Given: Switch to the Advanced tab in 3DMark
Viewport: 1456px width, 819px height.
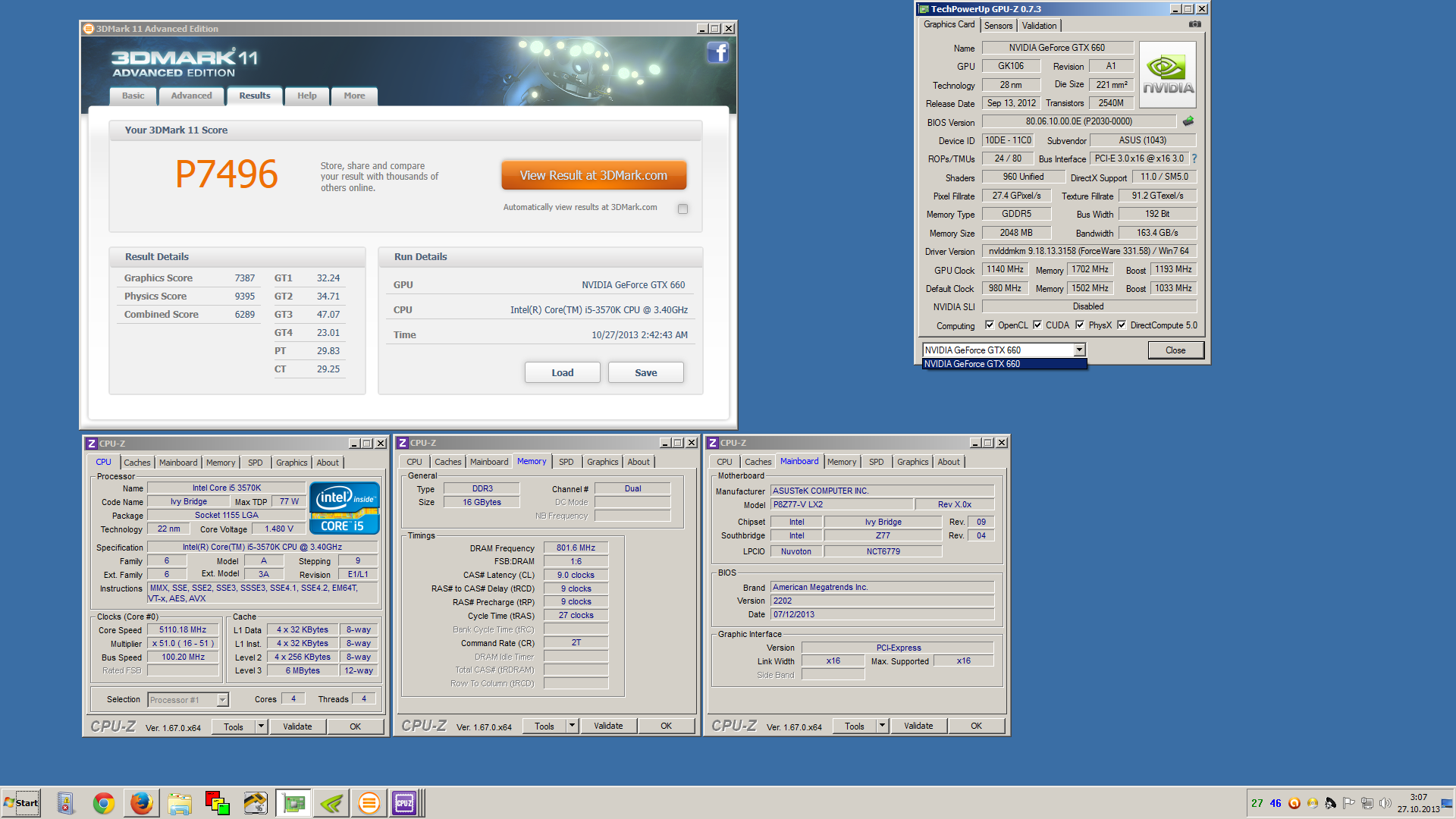Looking at the screenshot, I should click(192, 96).
